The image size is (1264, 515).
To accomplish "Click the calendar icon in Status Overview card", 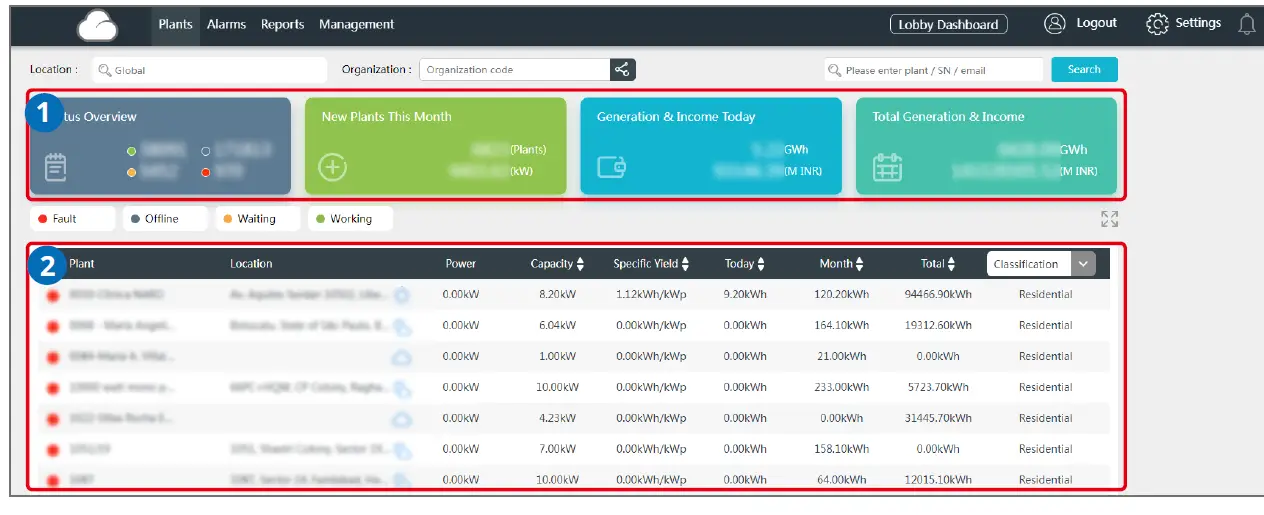I will pyautogui.click(x=56, y=167).
